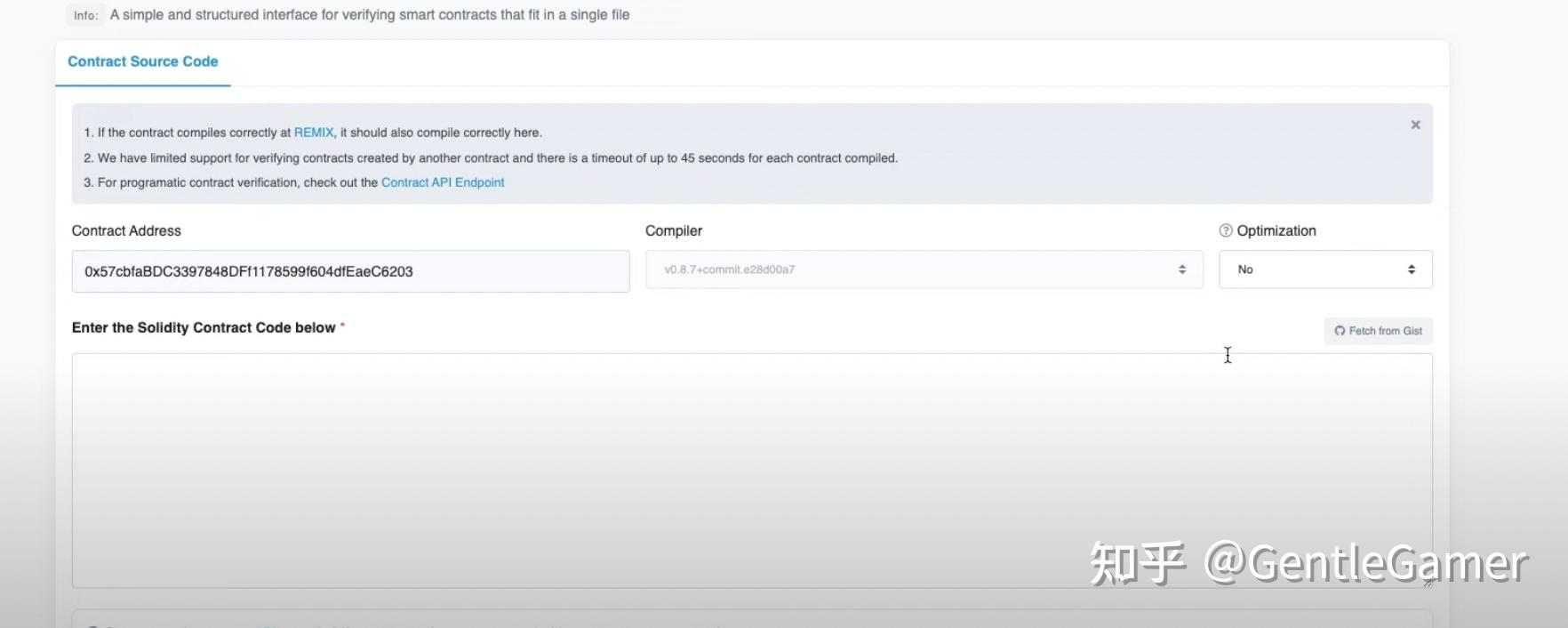Click the Enter the Solidity Contract Code label
Image resolution: width=1568 pixels, height=628 pixels.
(x=204, y=327)
